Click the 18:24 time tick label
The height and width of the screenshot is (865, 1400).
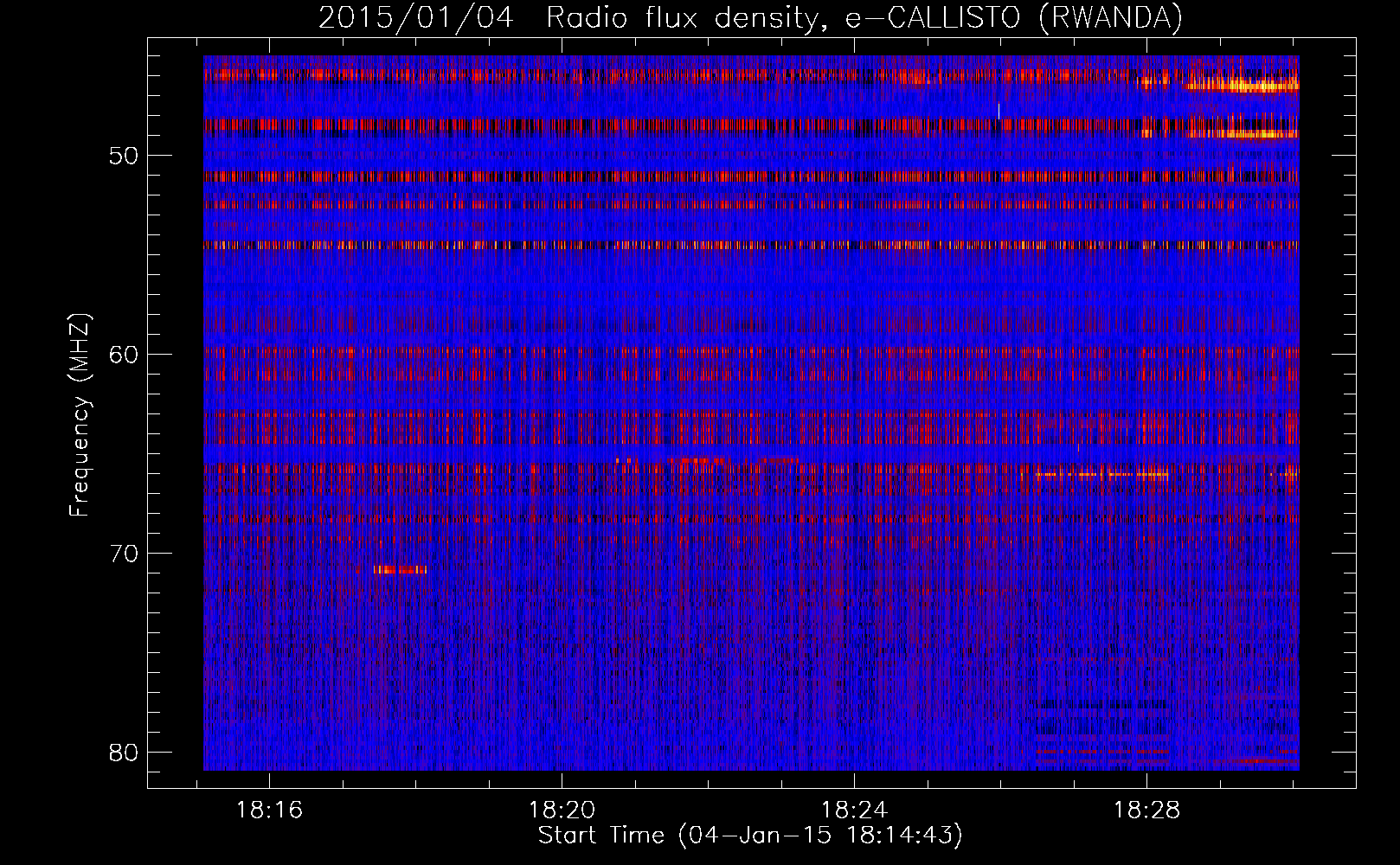854,811
